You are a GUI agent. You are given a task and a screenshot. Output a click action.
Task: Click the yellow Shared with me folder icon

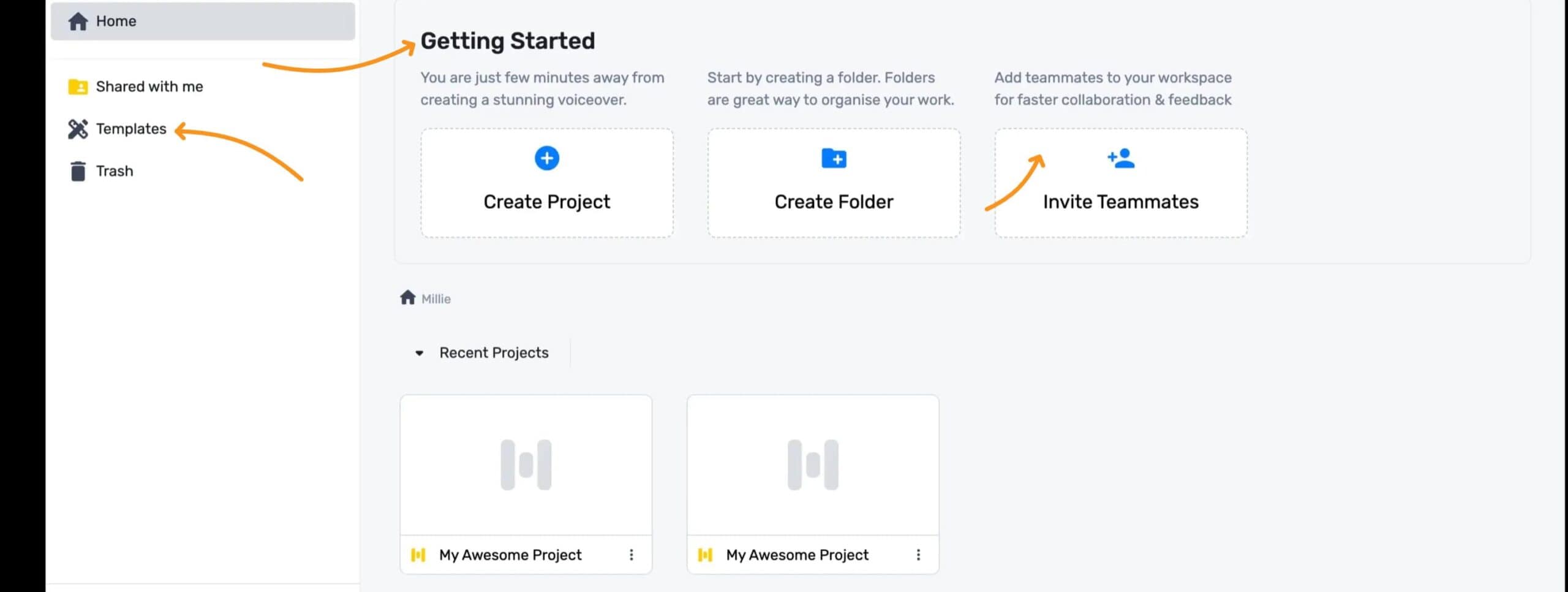pyautogui.click(x=78, y=87)
